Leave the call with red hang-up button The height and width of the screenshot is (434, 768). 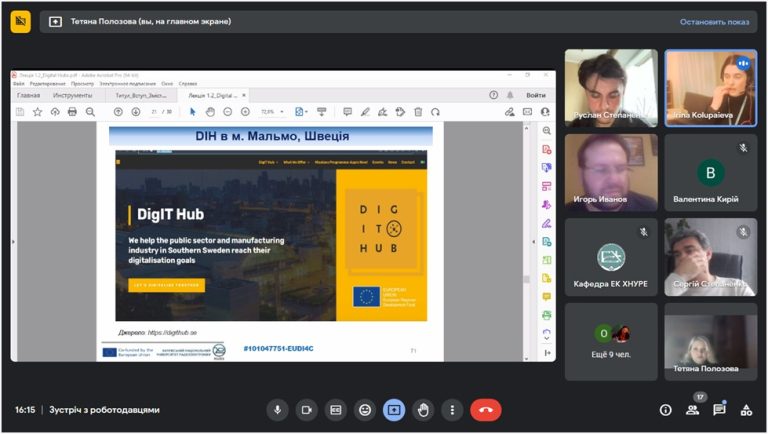click(485, 410)
